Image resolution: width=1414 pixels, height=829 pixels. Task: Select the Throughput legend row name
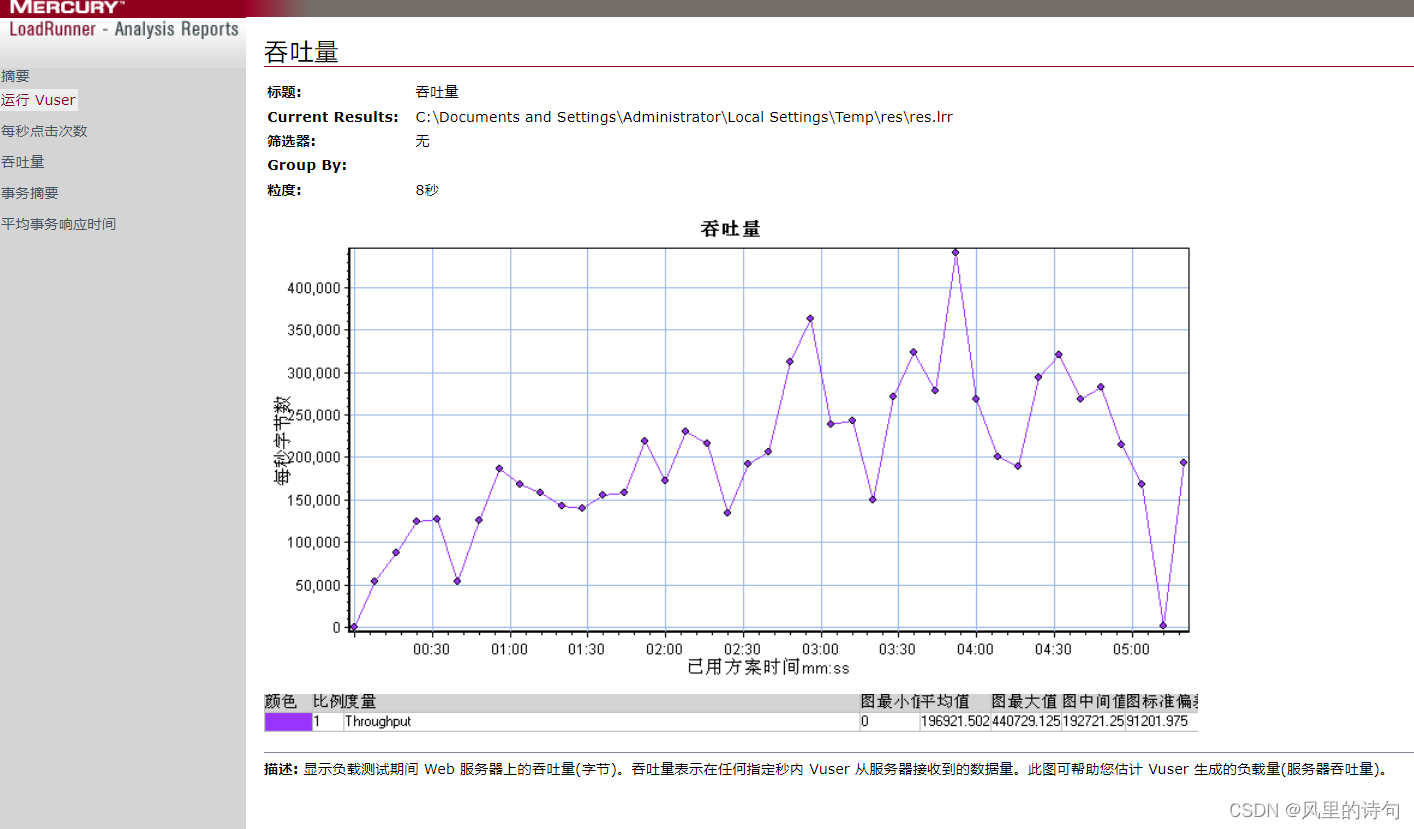[x=378, y=722]
